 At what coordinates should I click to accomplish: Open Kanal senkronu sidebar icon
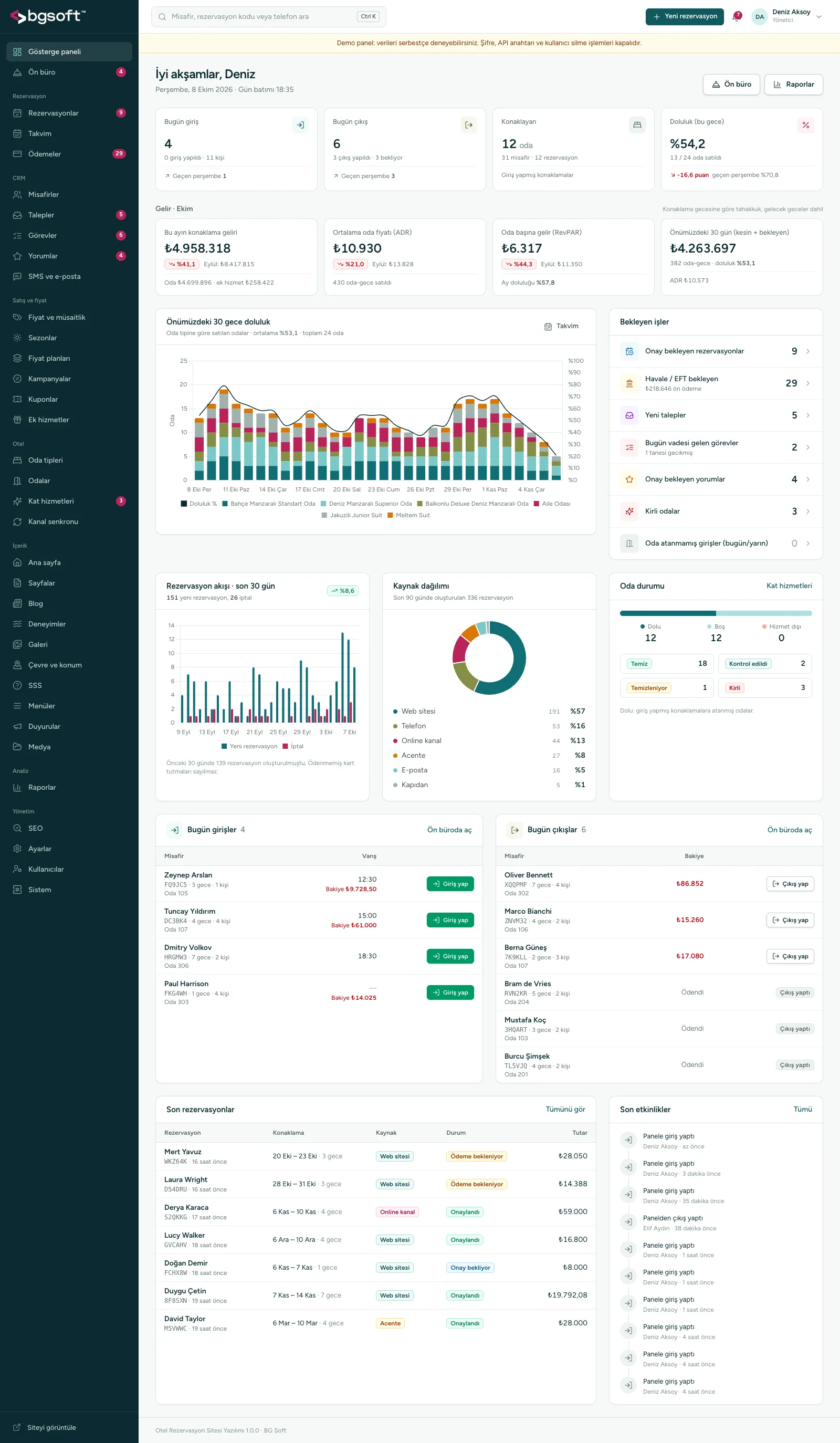pyautogui.click(x=17, y=521)
